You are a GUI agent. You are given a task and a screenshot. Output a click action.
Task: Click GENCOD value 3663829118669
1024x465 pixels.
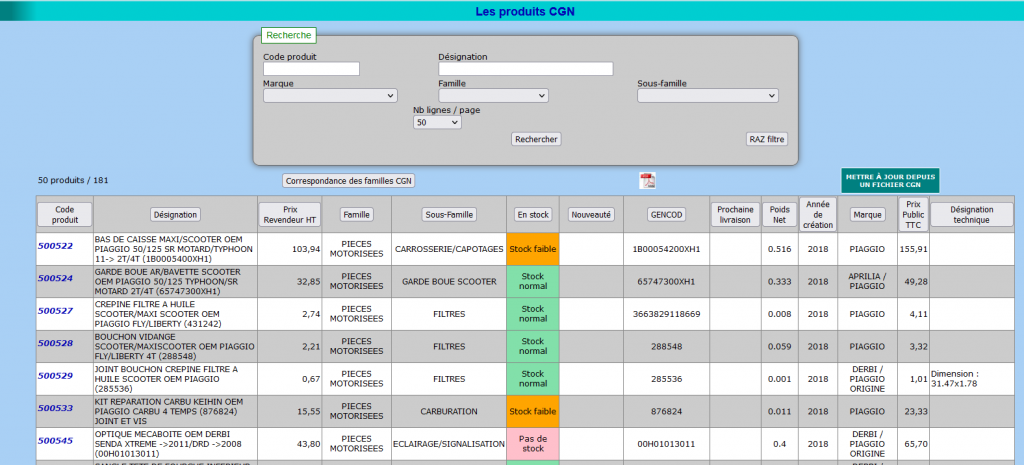[x=666, y=314]
